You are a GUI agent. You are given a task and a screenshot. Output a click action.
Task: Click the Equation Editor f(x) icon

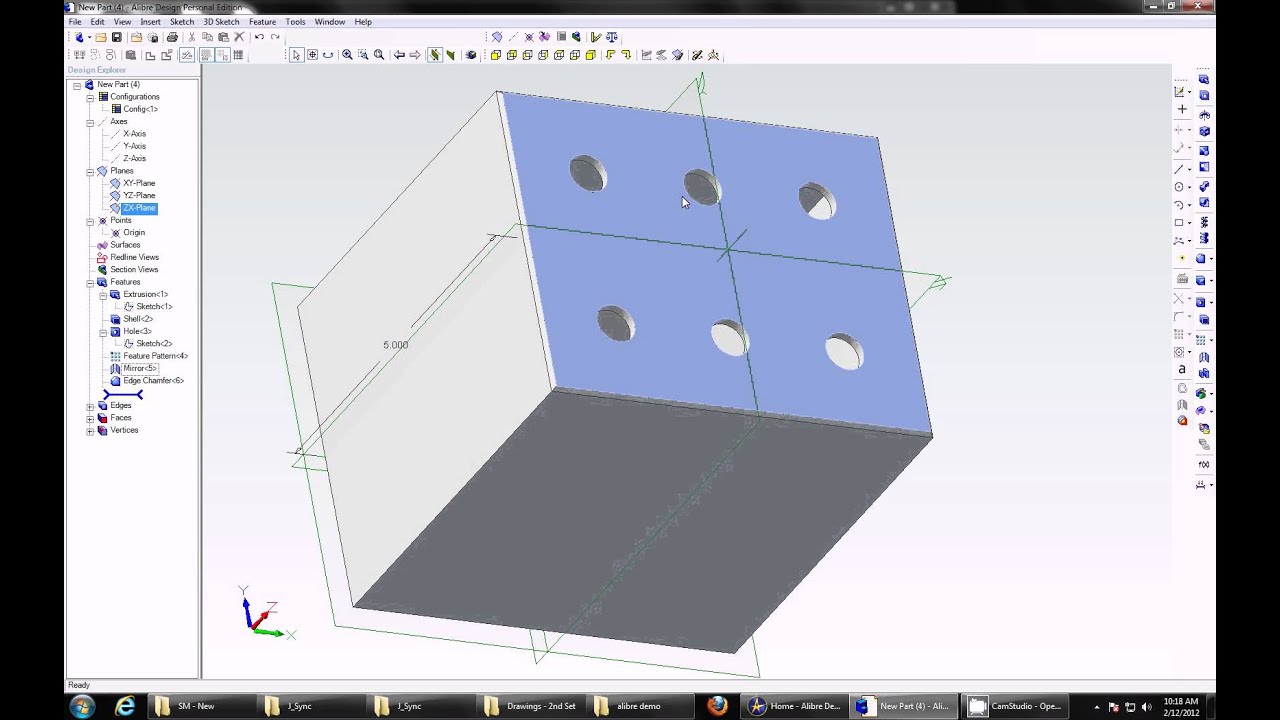click(x=1204, y=464)
